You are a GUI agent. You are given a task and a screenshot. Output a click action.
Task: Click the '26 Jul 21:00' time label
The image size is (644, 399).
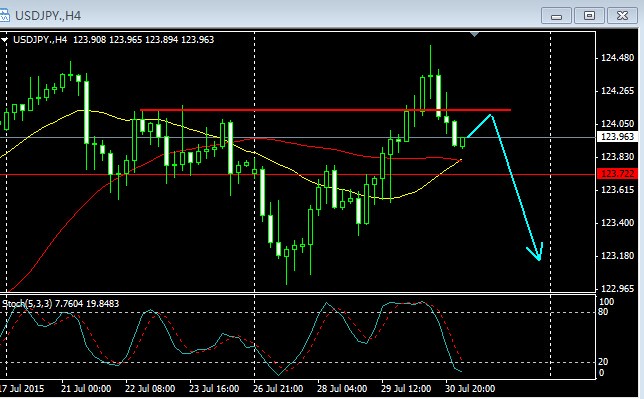[278, 389]
